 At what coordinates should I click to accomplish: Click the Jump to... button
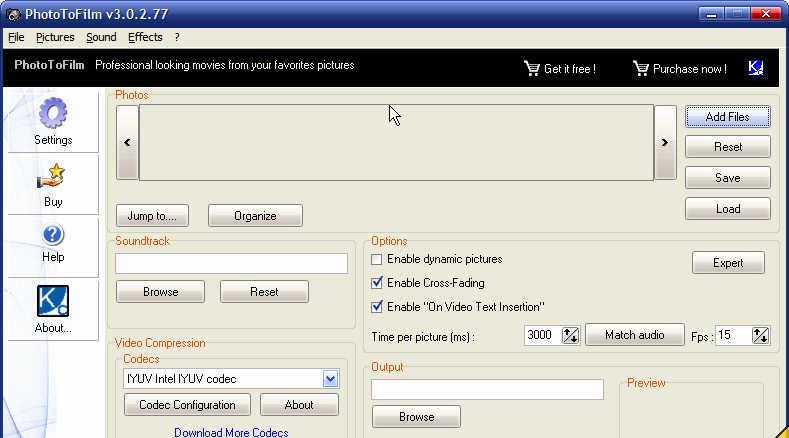pyautogui.click(x=152, y=216)
